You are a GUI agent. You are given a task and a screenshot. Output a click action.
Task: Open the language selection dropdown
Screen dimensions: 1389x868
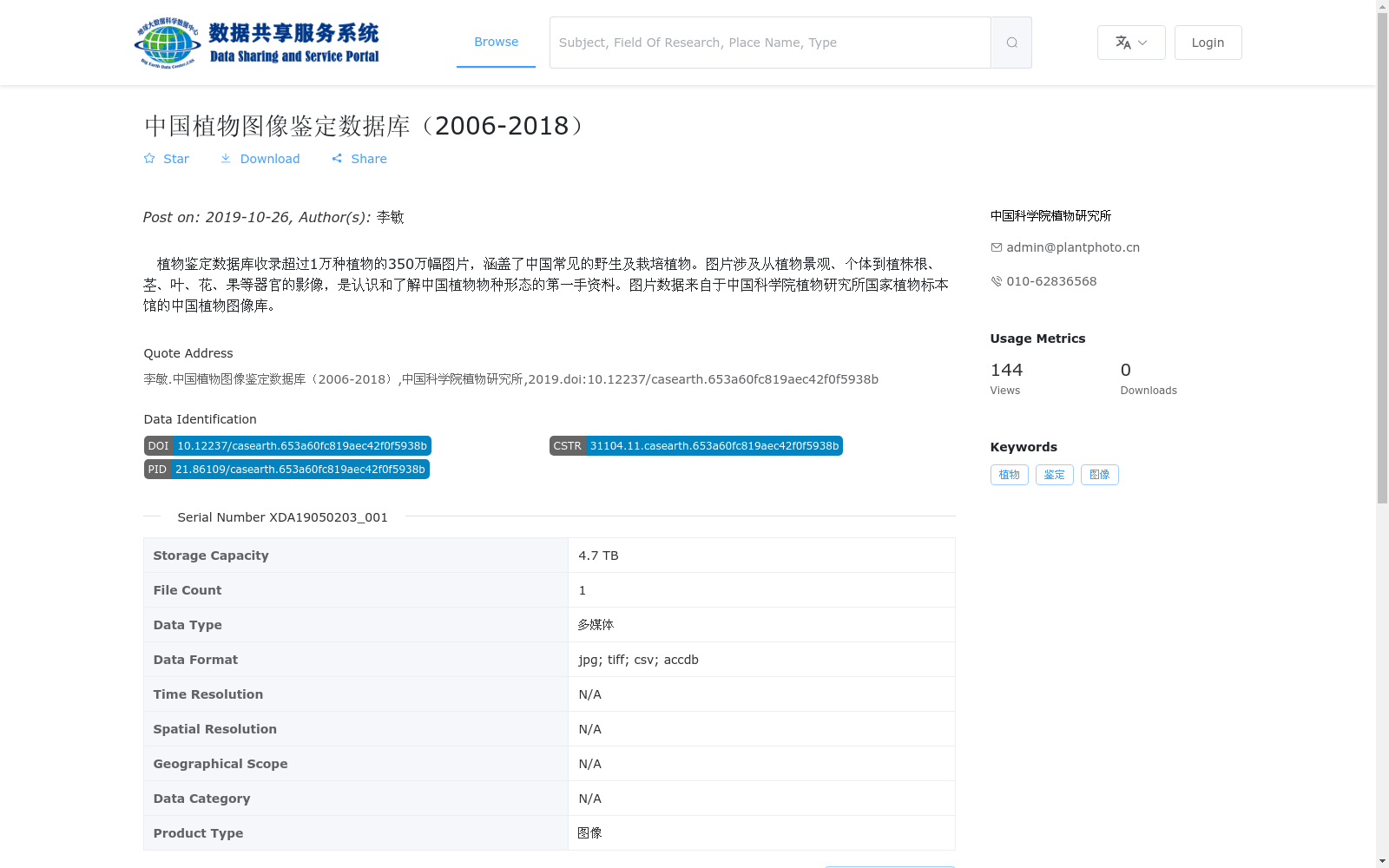1131,42
